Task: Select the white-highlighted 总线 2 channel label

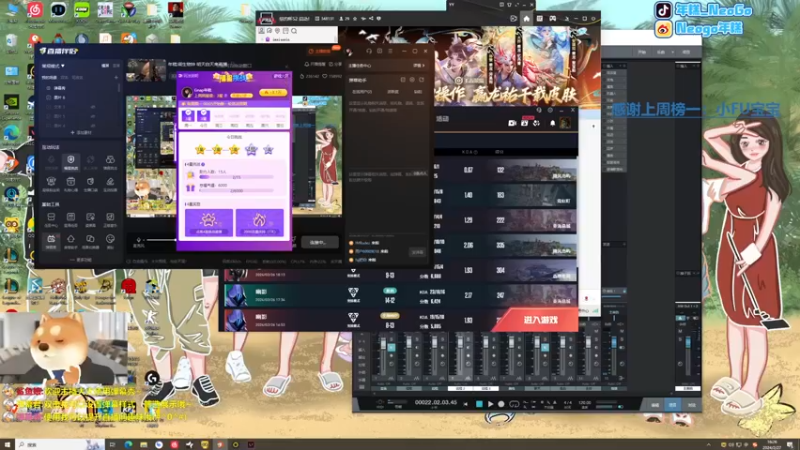Action: [x=460, y=388]
